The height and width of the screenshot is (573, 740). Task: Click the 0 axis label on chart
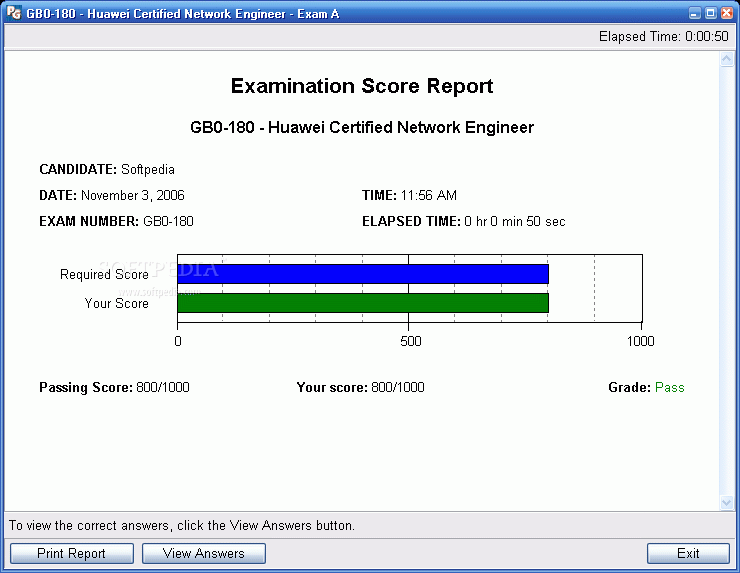point(178,341)
